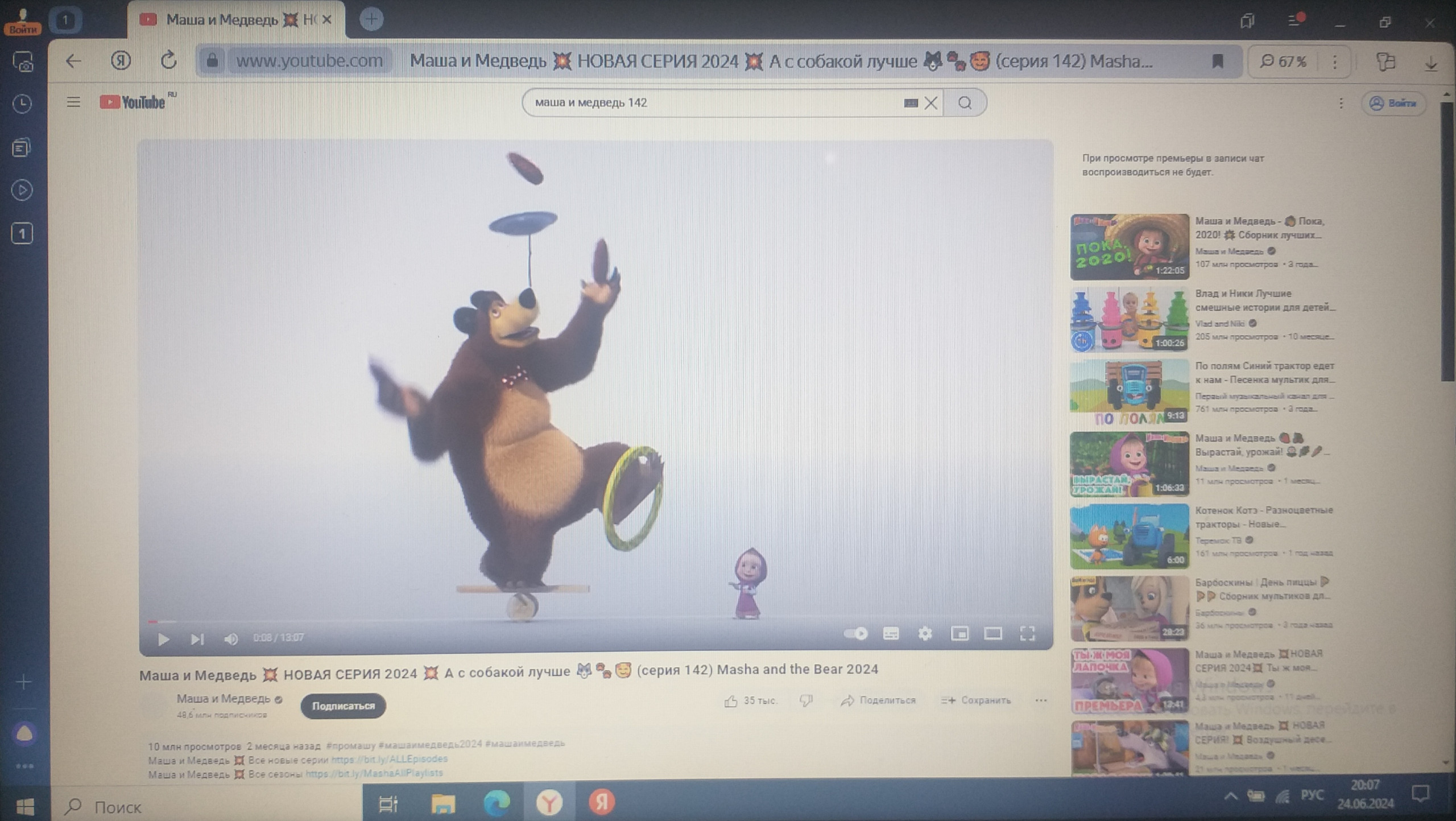Open the on-screen keyboard in search box
Viewport: 1456px width, 821px height.
(x=911, y=103)
